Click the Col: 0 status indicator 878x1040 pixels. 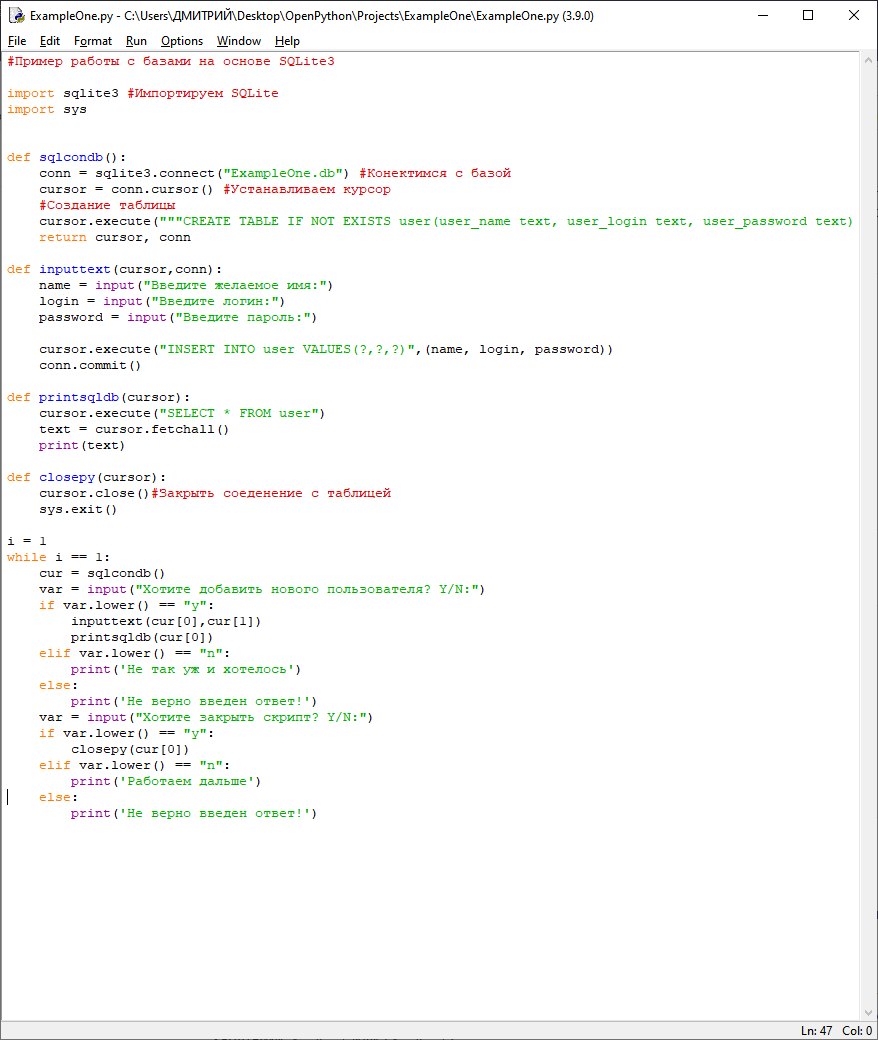point(856,1030)
